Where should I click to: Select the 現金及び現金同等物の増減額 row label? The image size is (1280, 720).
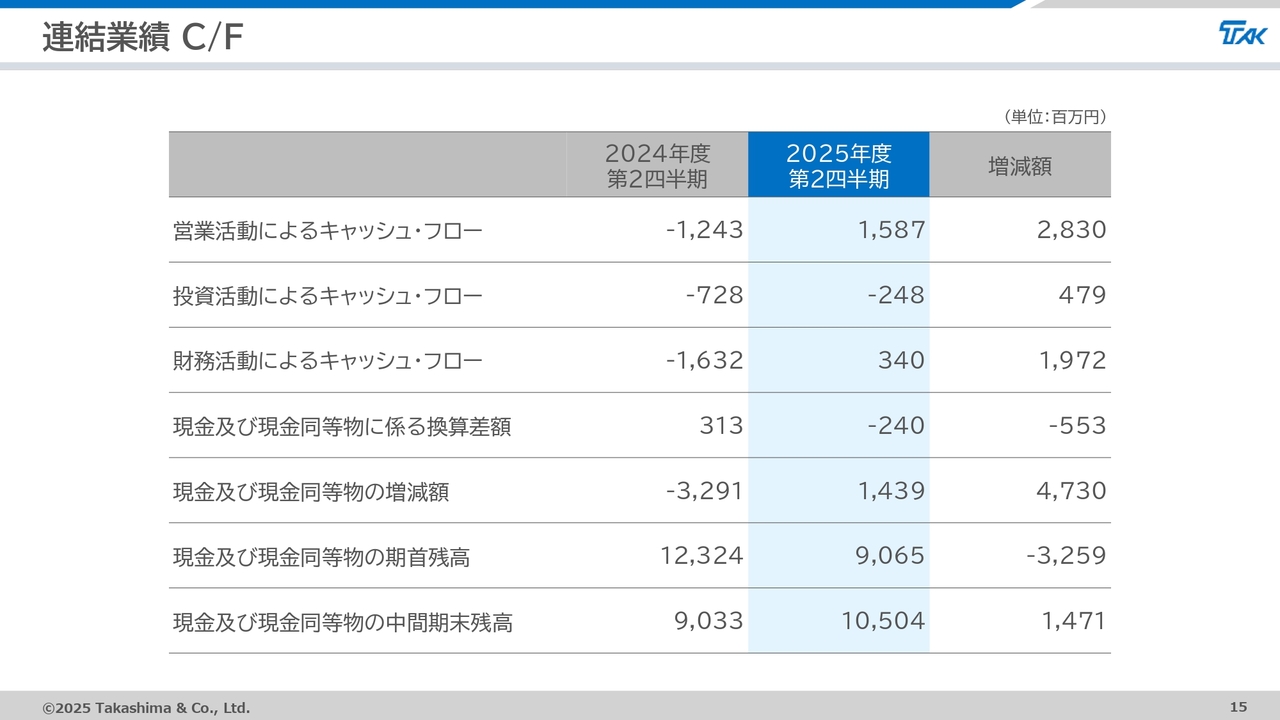311,492
